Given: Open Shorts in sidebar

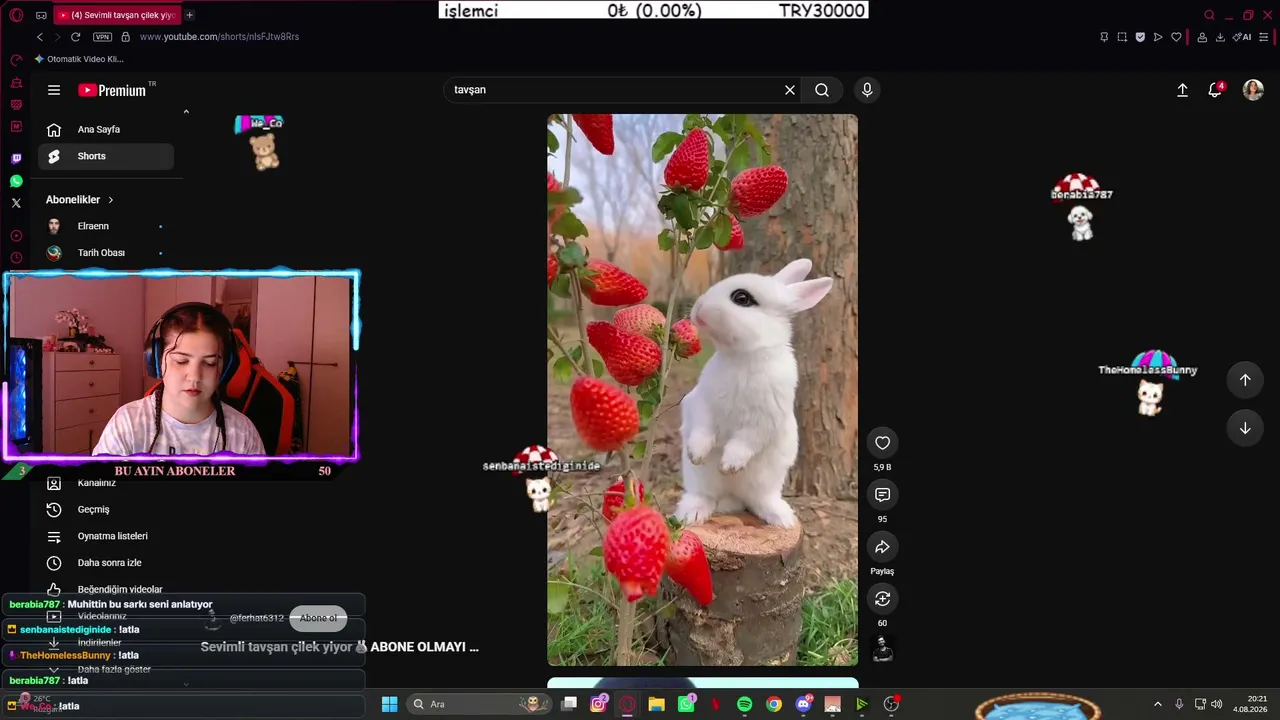Looking at the screenshot, I should click(x=106, y=156).
